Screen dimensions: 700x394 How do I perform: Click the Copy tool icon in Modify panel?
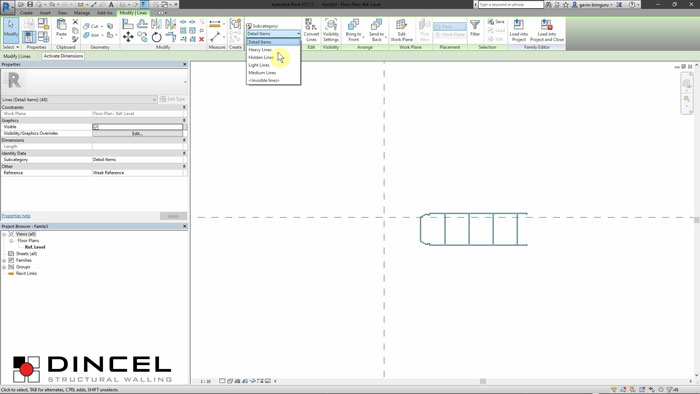[x=142, y=37]
